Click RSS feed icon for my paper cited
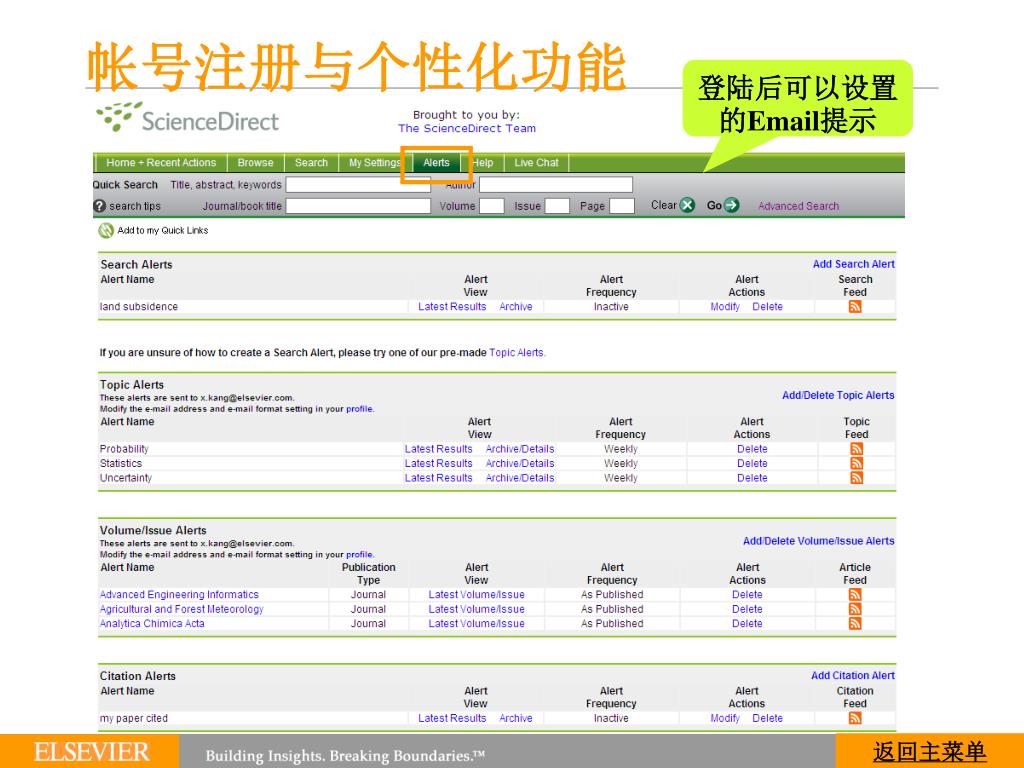1024x768 pixels. pos(855,718)
